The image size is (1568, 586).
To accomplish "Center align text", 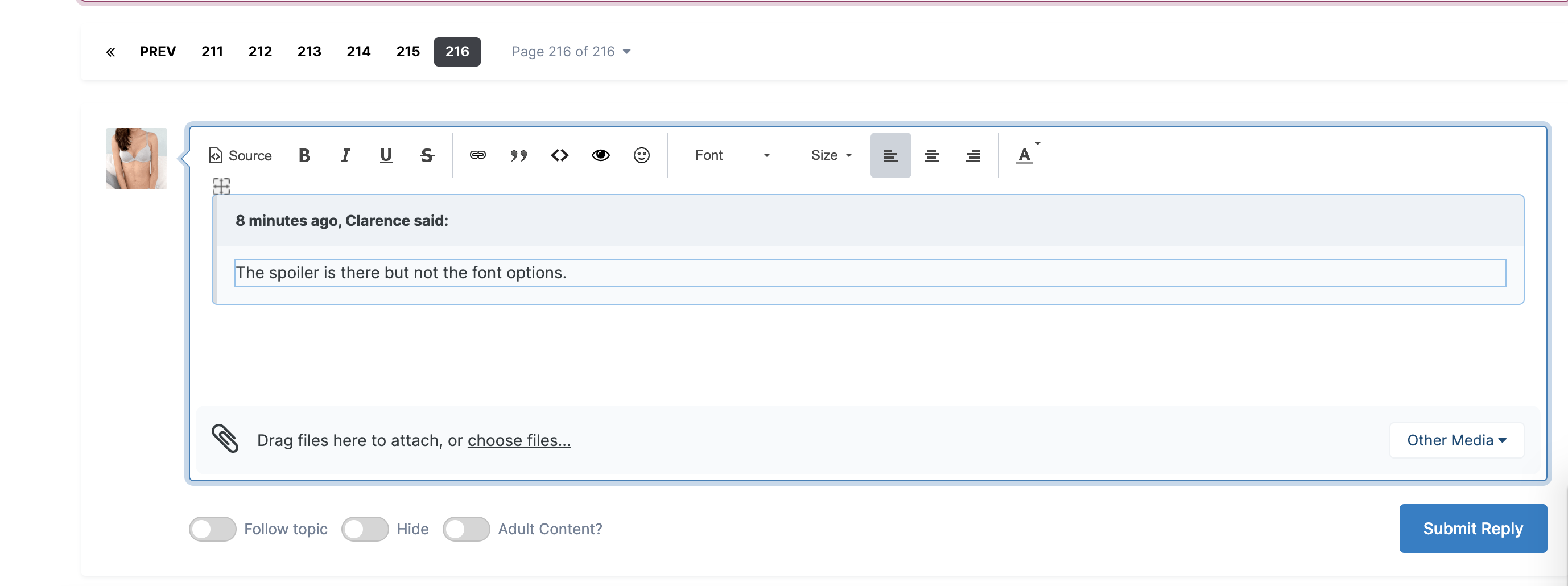I will [931, 156].
